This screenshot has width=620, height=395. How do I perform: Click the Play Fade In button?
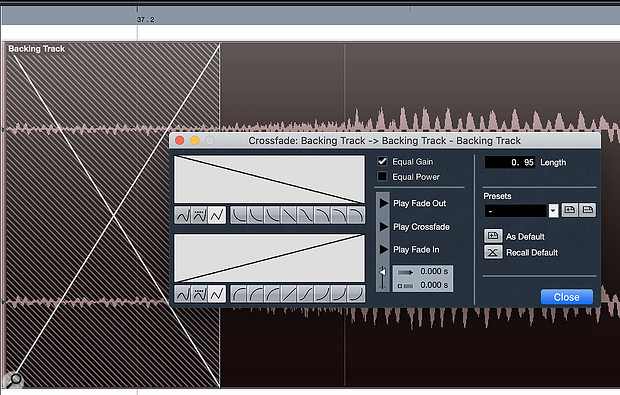pos(383,249)
